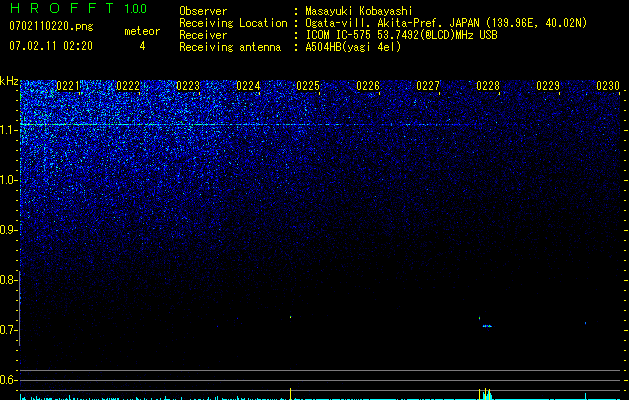
Task: Click the meteor echo dot near 0225
Action: pyautogui.click(x=290, y=317)
